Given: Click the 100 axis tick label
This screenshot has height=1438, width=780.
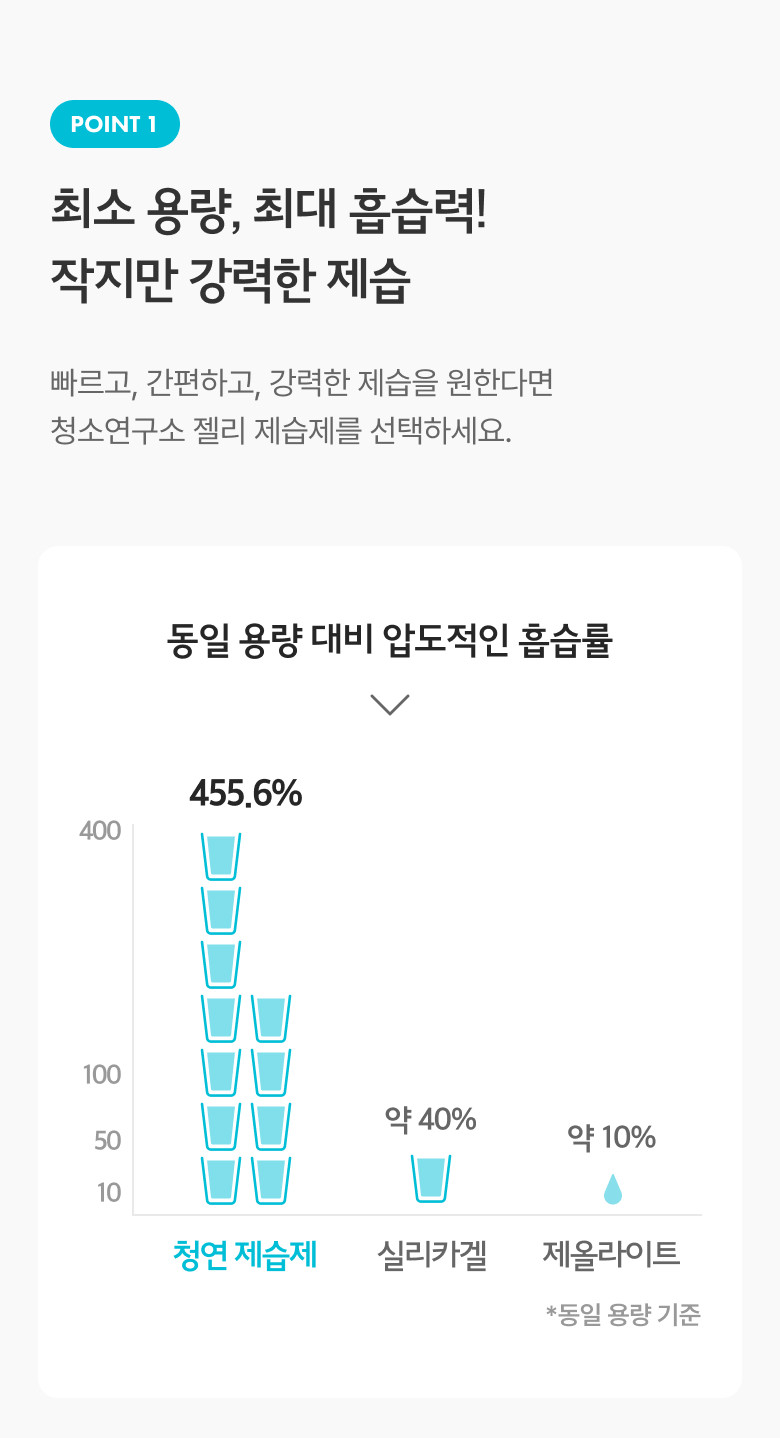Looking at the screenshot, I should pos(101,1075).
